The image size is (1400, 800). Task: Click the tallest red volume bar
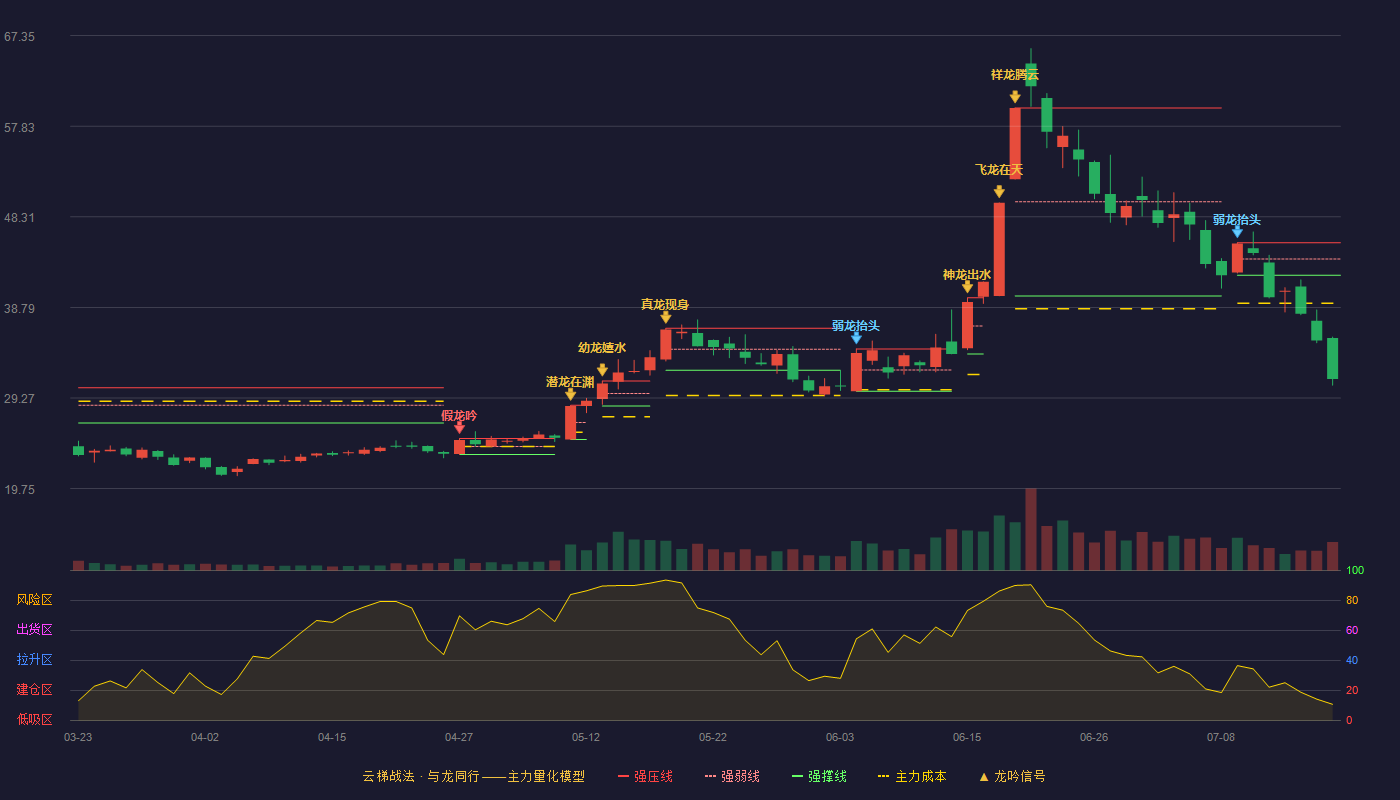1031,529
